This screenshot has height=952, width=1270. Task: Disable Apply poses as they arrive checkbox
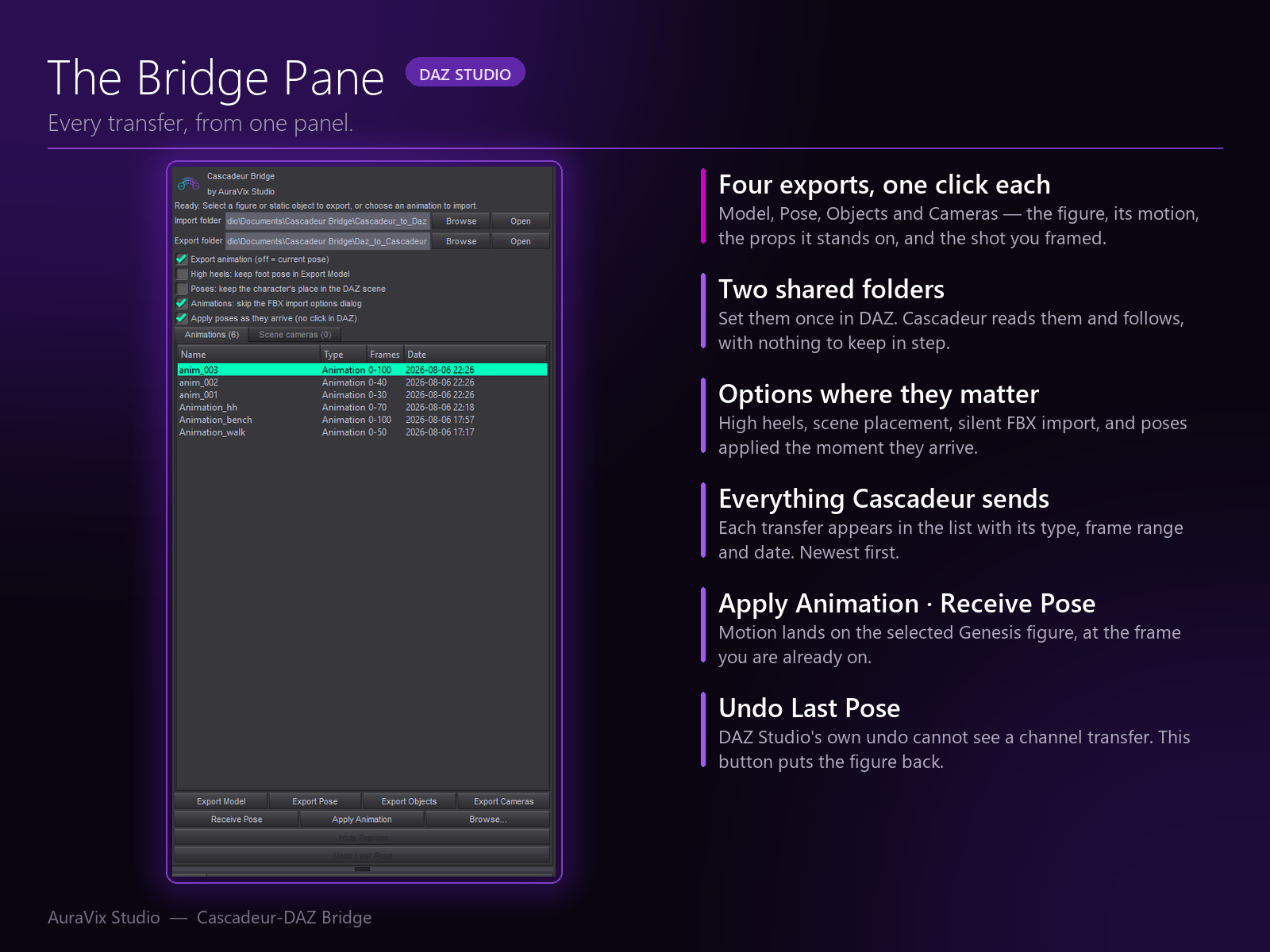pos(182,318)
